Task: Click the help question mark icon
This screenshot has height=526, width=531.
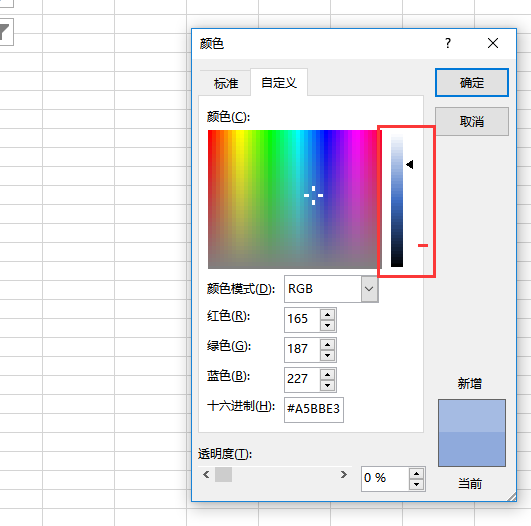Action: pos(448,43)
